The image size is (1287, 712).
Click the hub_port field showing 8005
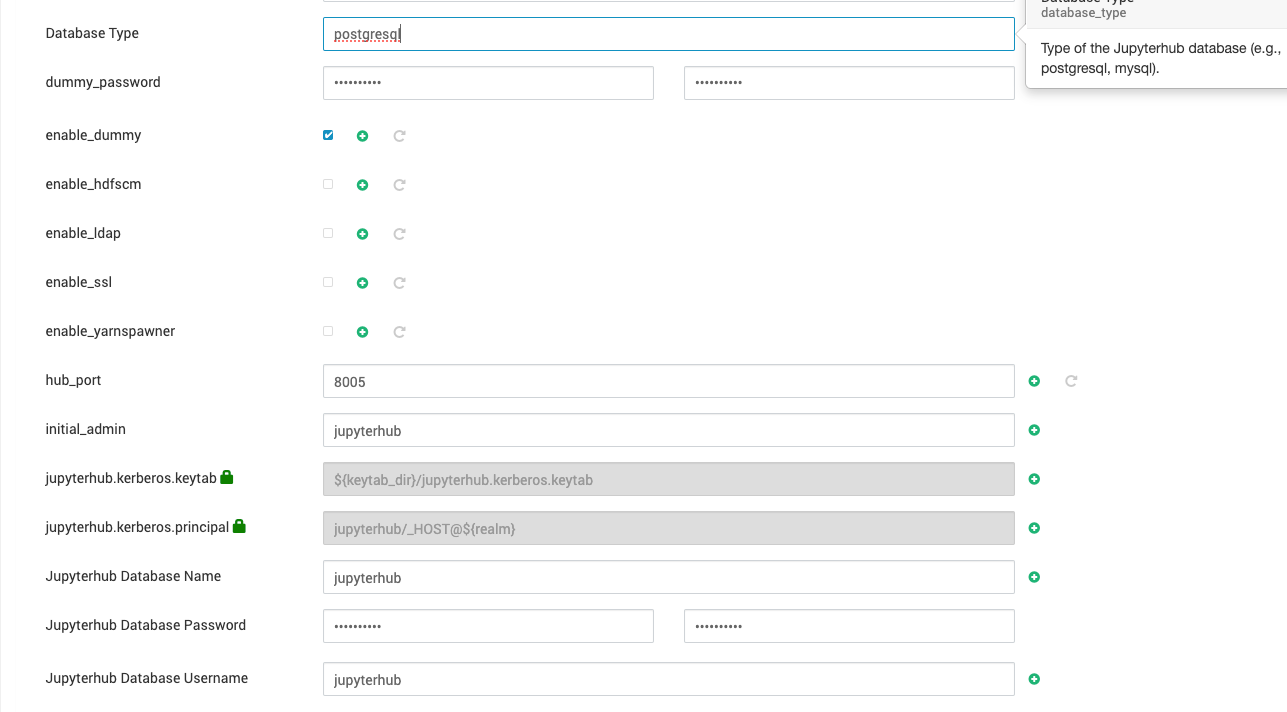[x=669, y=381]
